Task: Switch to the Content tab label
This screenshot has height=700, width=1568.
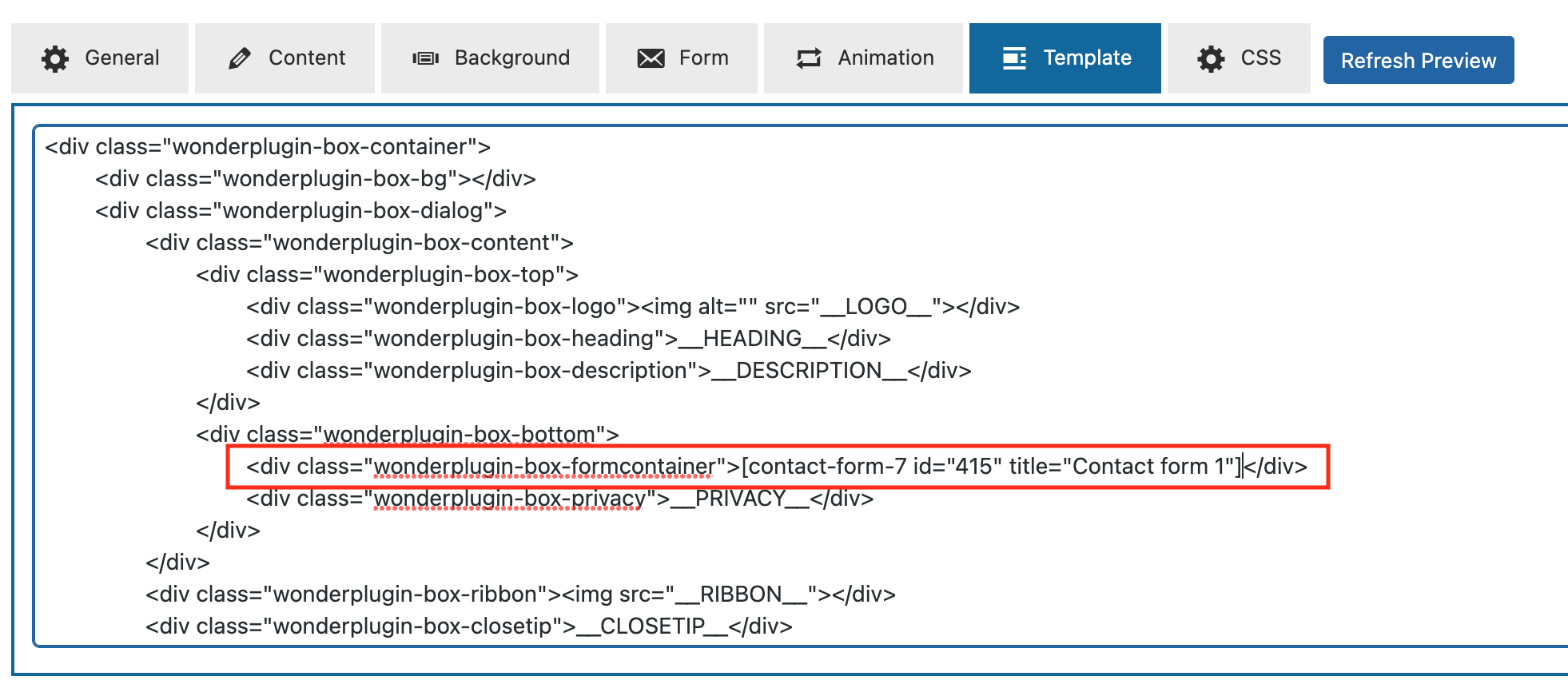Action: point(307,58)
